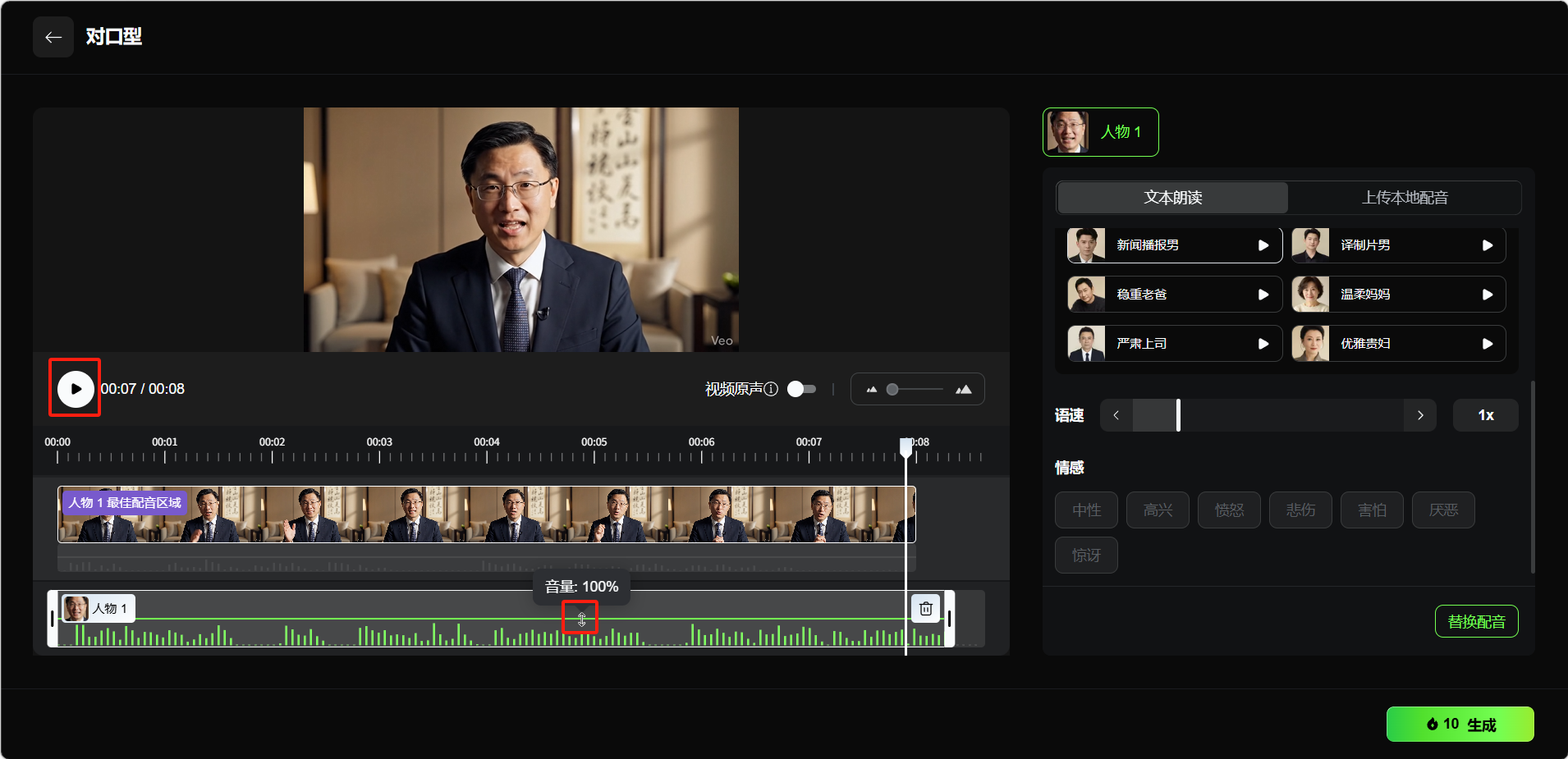Preview the 新闻播报男 voice sample
The image size is (1568, 759).
(x=1263, y=245)
